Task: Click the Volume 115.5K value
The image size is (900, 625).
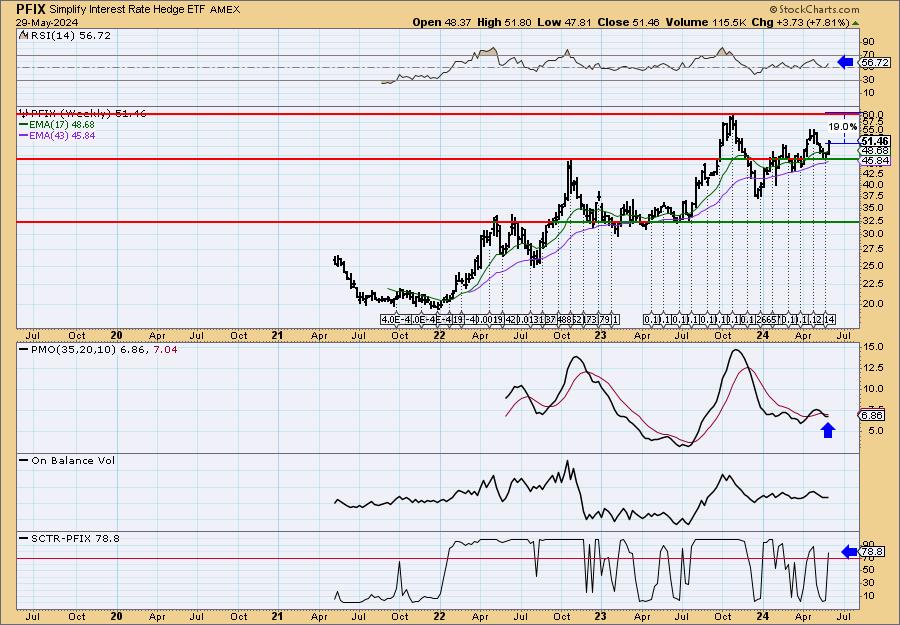Action: (x=706, y=22)
